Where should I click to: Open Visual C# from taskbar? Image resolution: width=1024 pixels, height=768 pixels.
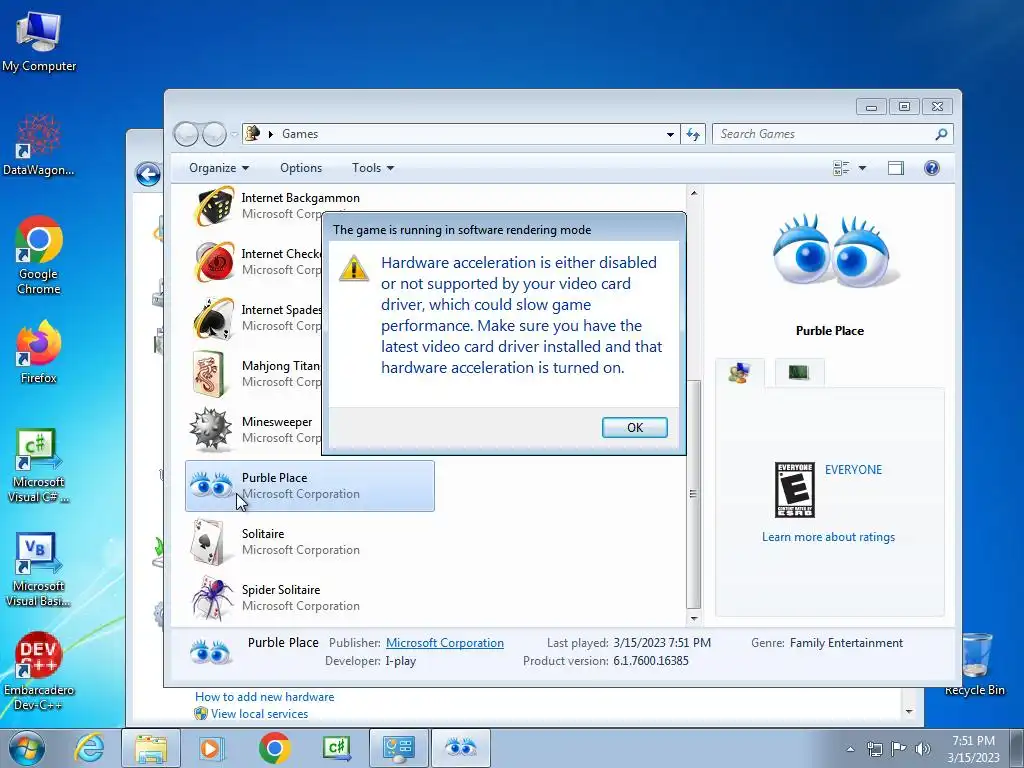click(336, 748)
